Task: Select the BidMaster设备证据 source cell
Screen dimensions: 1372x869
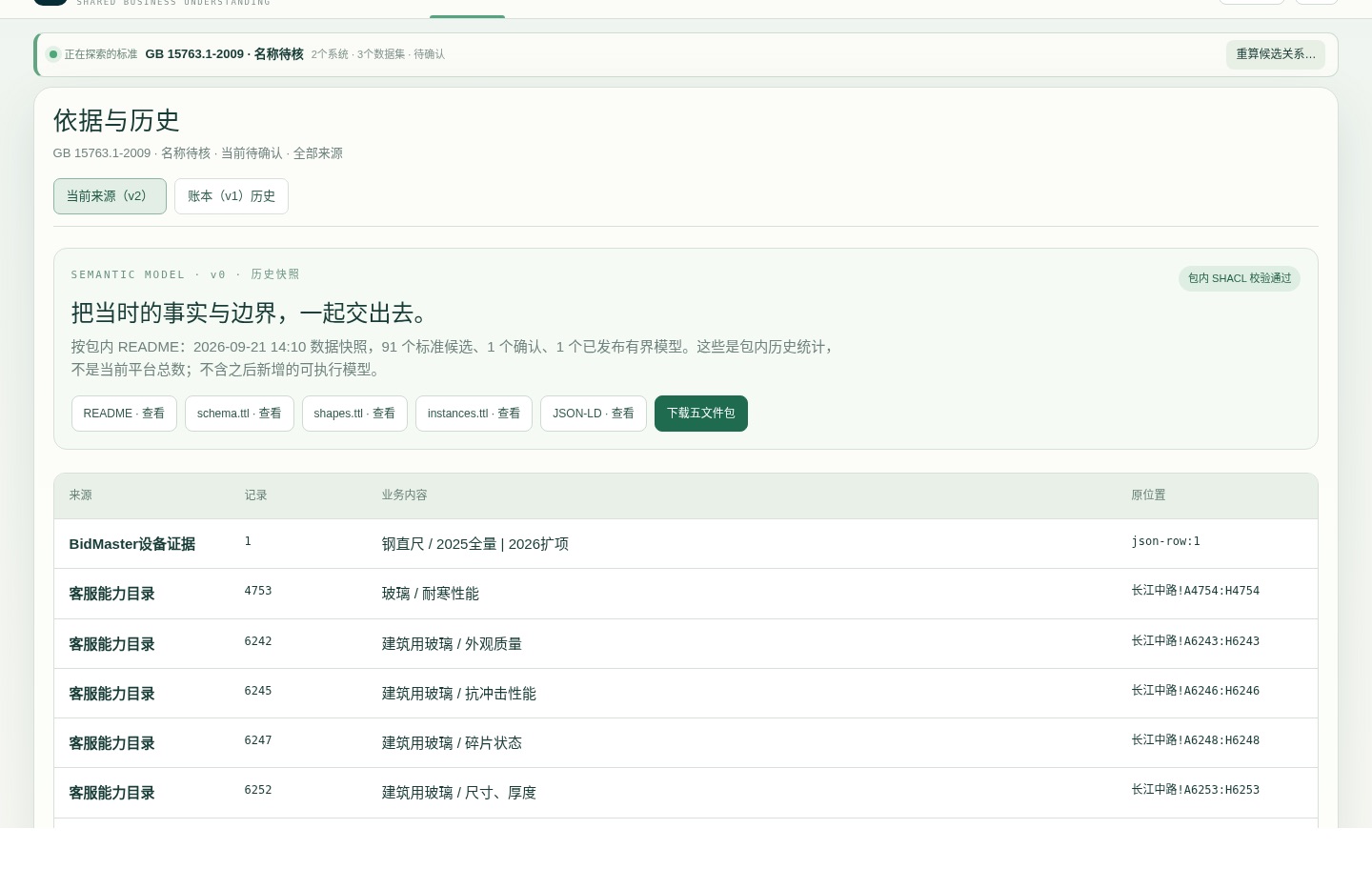Action: tap(132, 544)
